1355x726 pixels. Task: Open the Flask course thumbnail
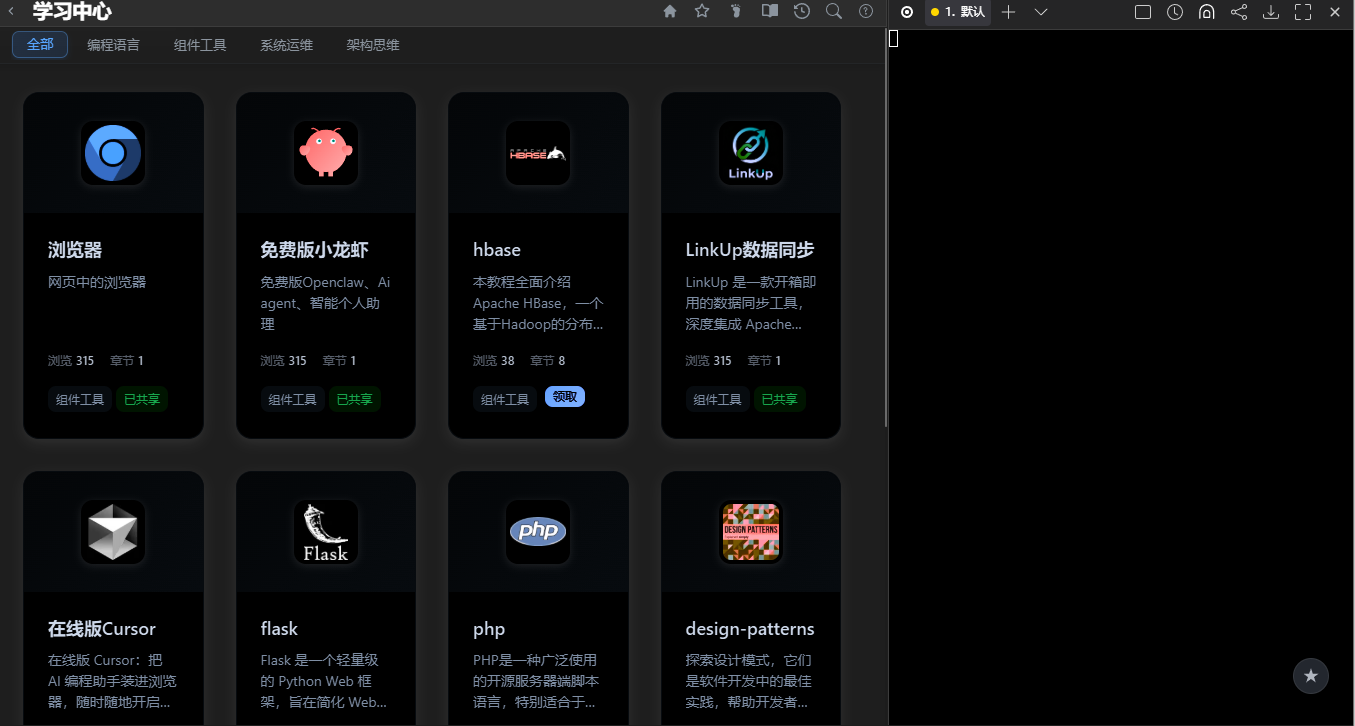pyautogui.click(x=326, y=532)
